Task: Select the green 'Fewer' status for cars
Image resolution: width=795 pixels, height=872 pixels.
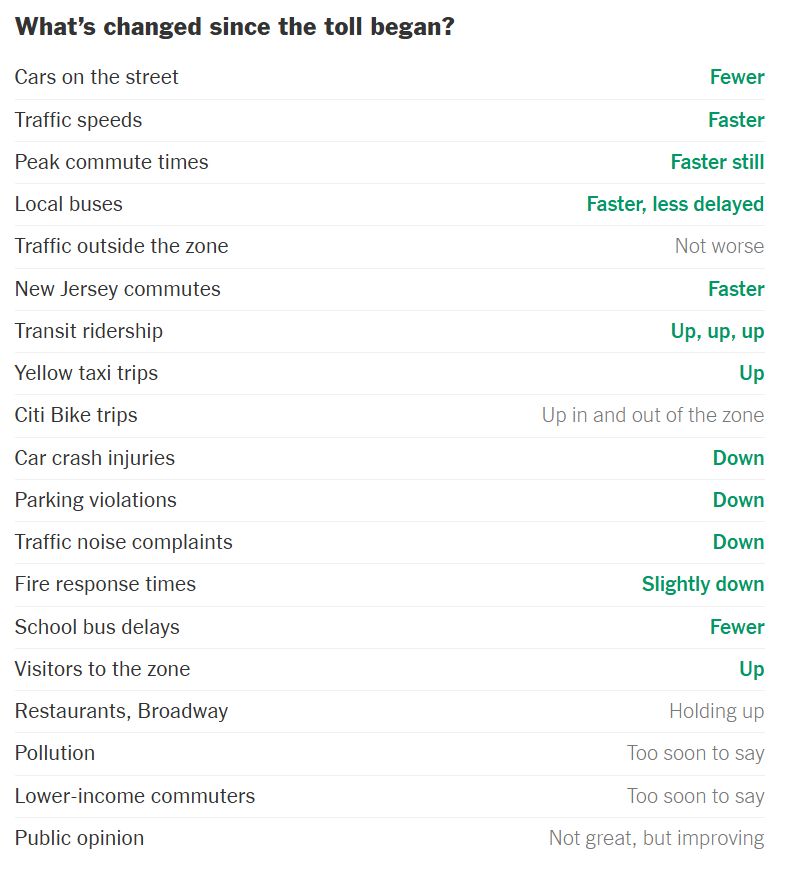Action: (x=737, y=77)
